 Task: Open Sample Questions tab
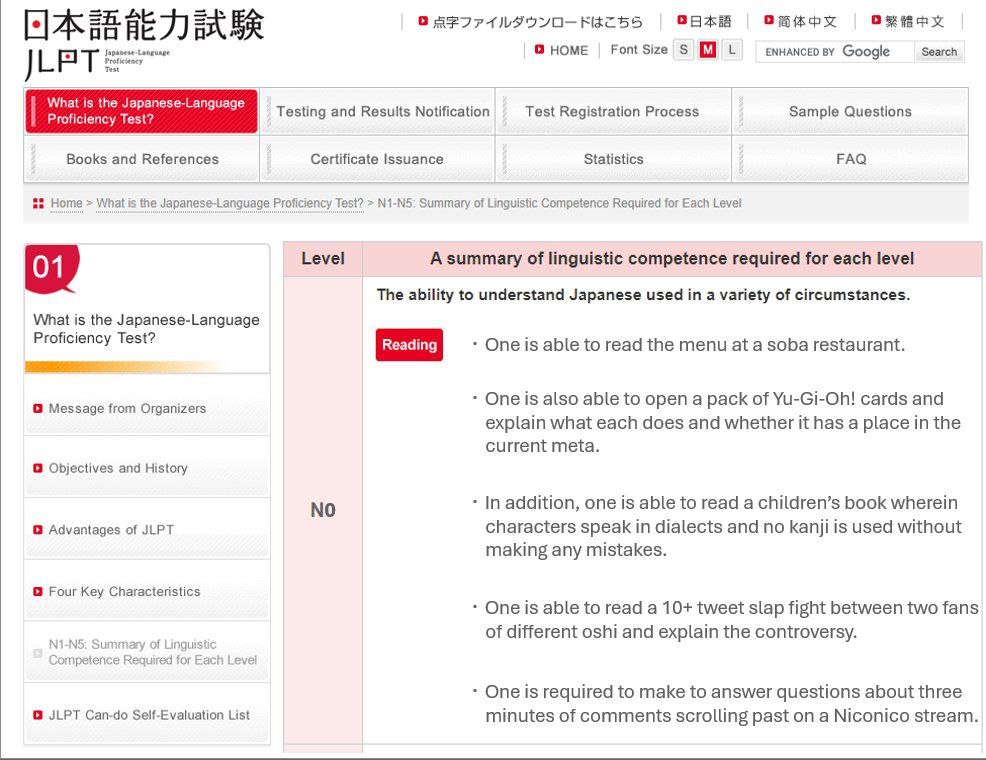click(x=850, y=111)
